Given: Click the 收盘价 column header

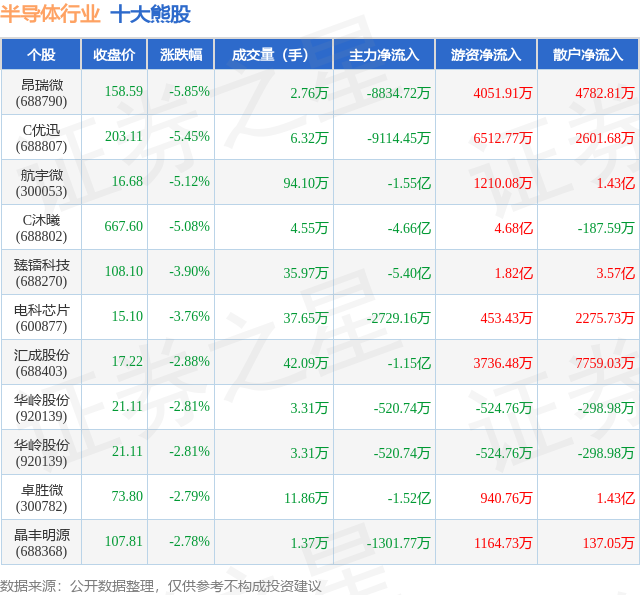Looking at the screenshot, I should tap(114, 55).
